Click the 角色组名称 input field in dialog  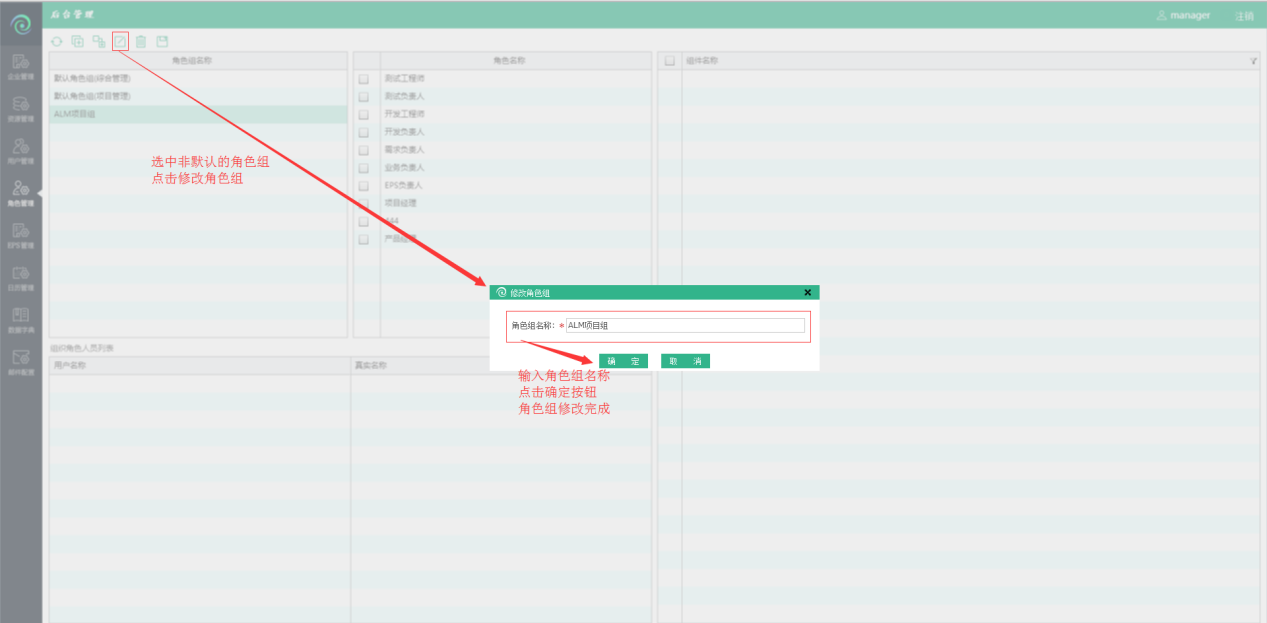pyautogui.click(x=685, y=325)
